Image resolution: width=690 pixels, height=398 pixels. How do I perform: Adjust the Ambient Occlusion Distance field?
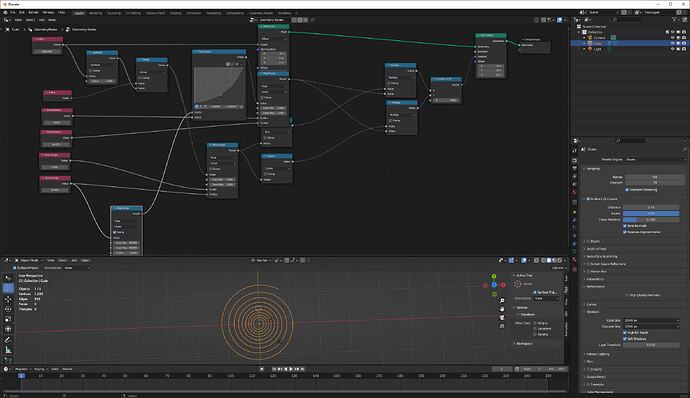(x=651, y=207)
